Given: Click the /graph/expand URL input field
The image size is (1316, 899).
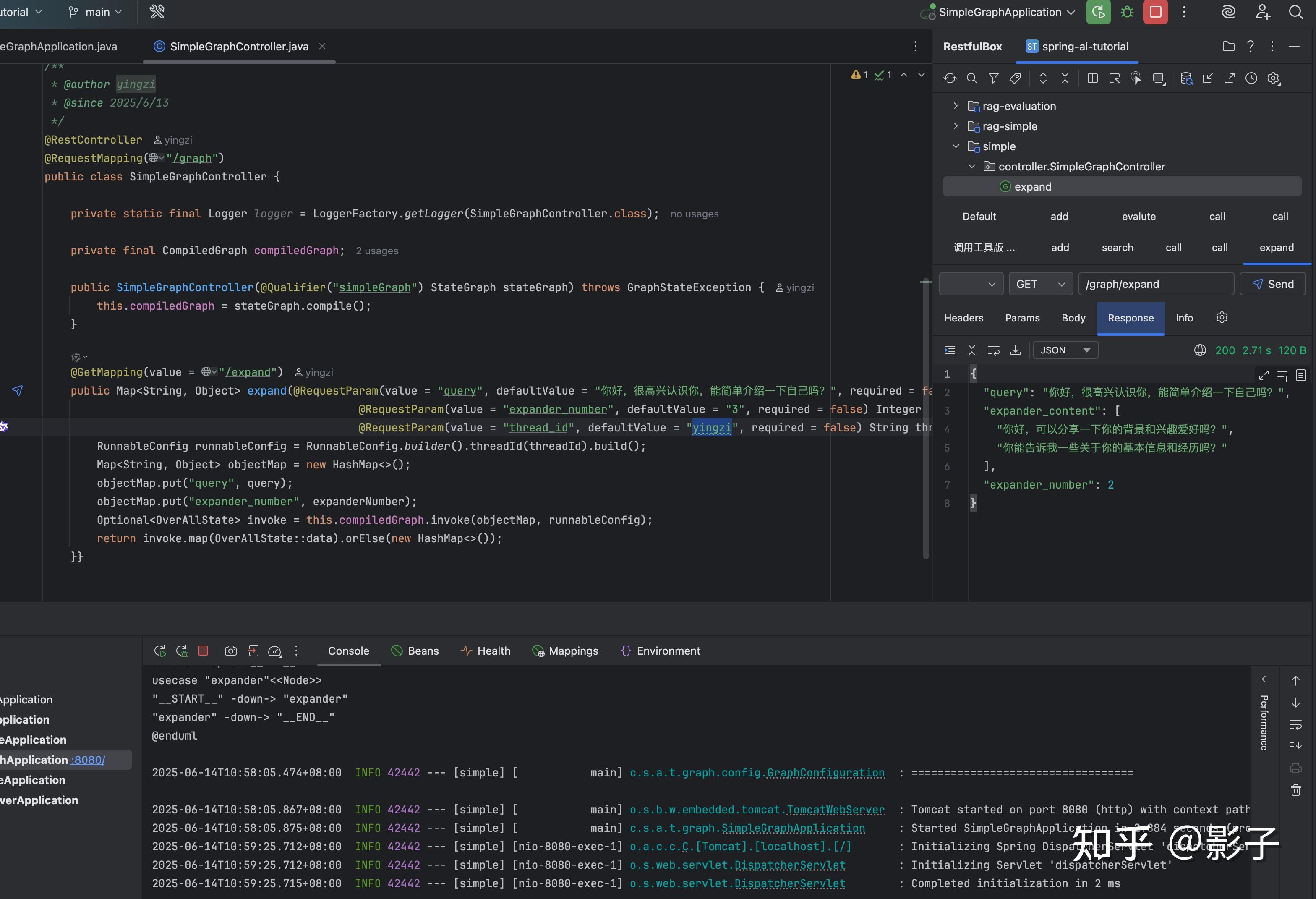Looking at the screenshot, I should click(1156, 284).
